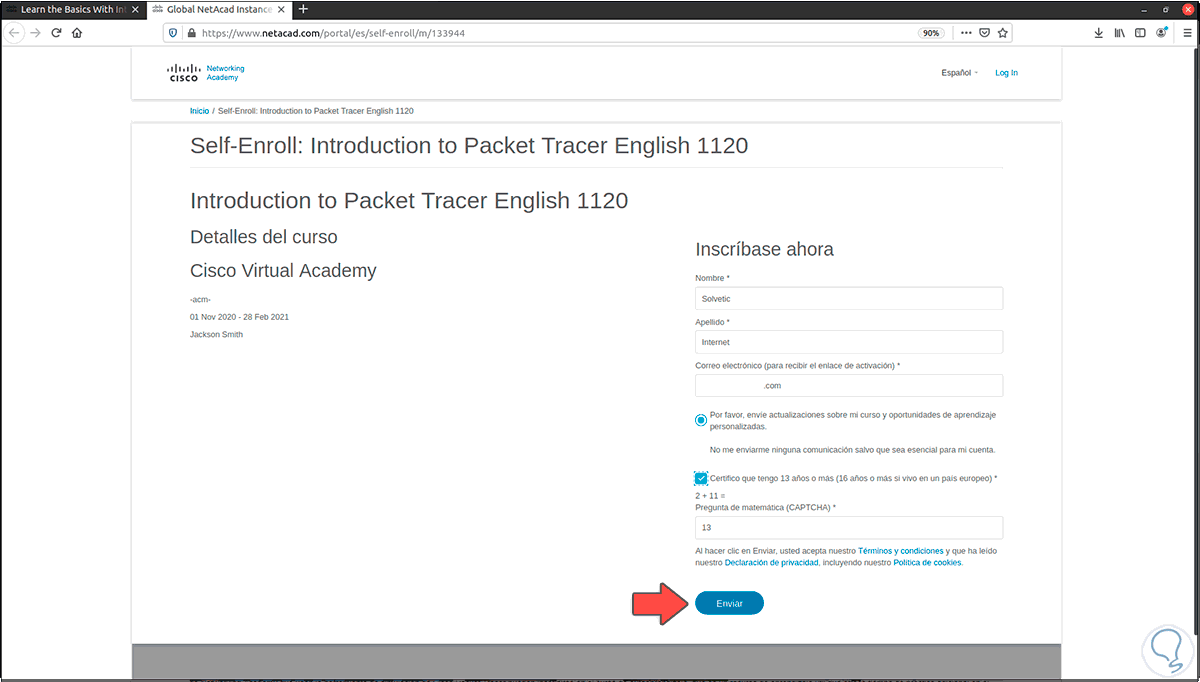Go to Inicio breadcrumb link
Viewport: 1200px width, 682px height.
pyautogui.click(x=199, y=111)
